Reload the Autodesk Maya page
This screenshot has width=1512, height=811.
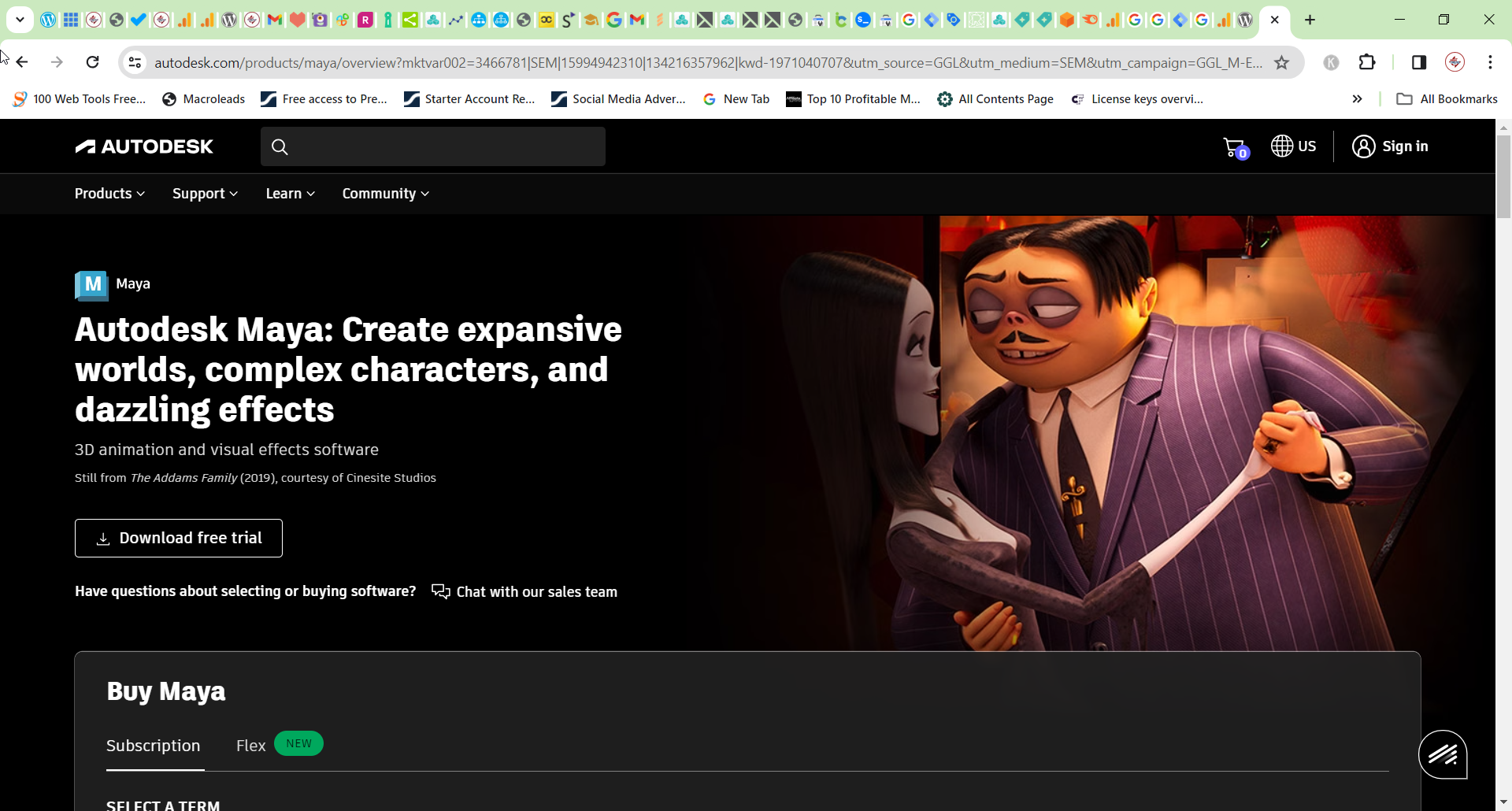coord(92,62)
